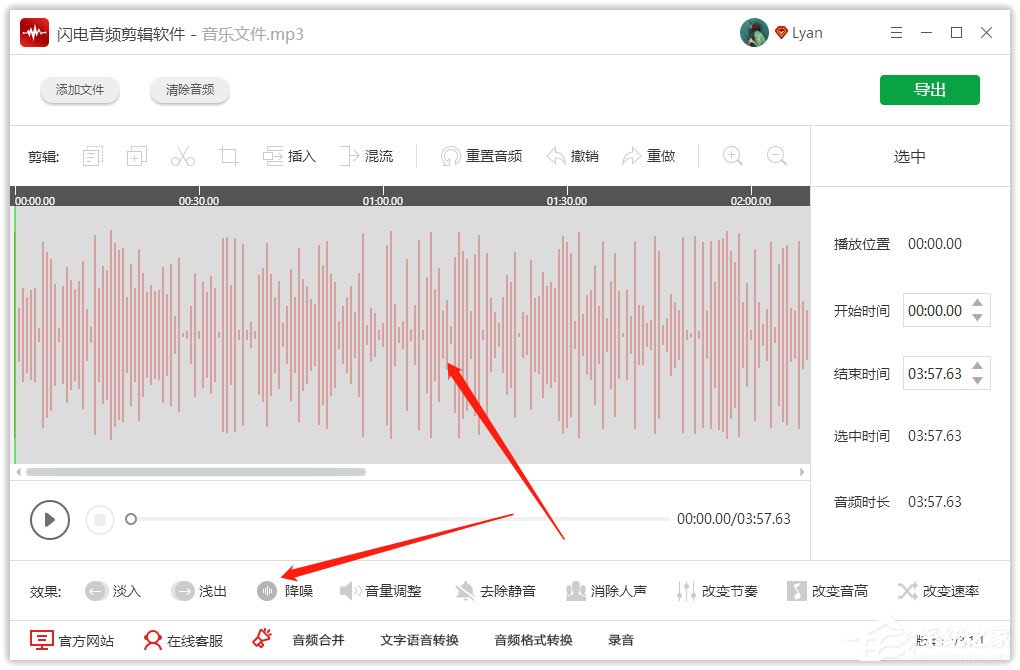Open the hamburger menu in title bar
Screen dimensions: 1020x670
click(896, 32)
